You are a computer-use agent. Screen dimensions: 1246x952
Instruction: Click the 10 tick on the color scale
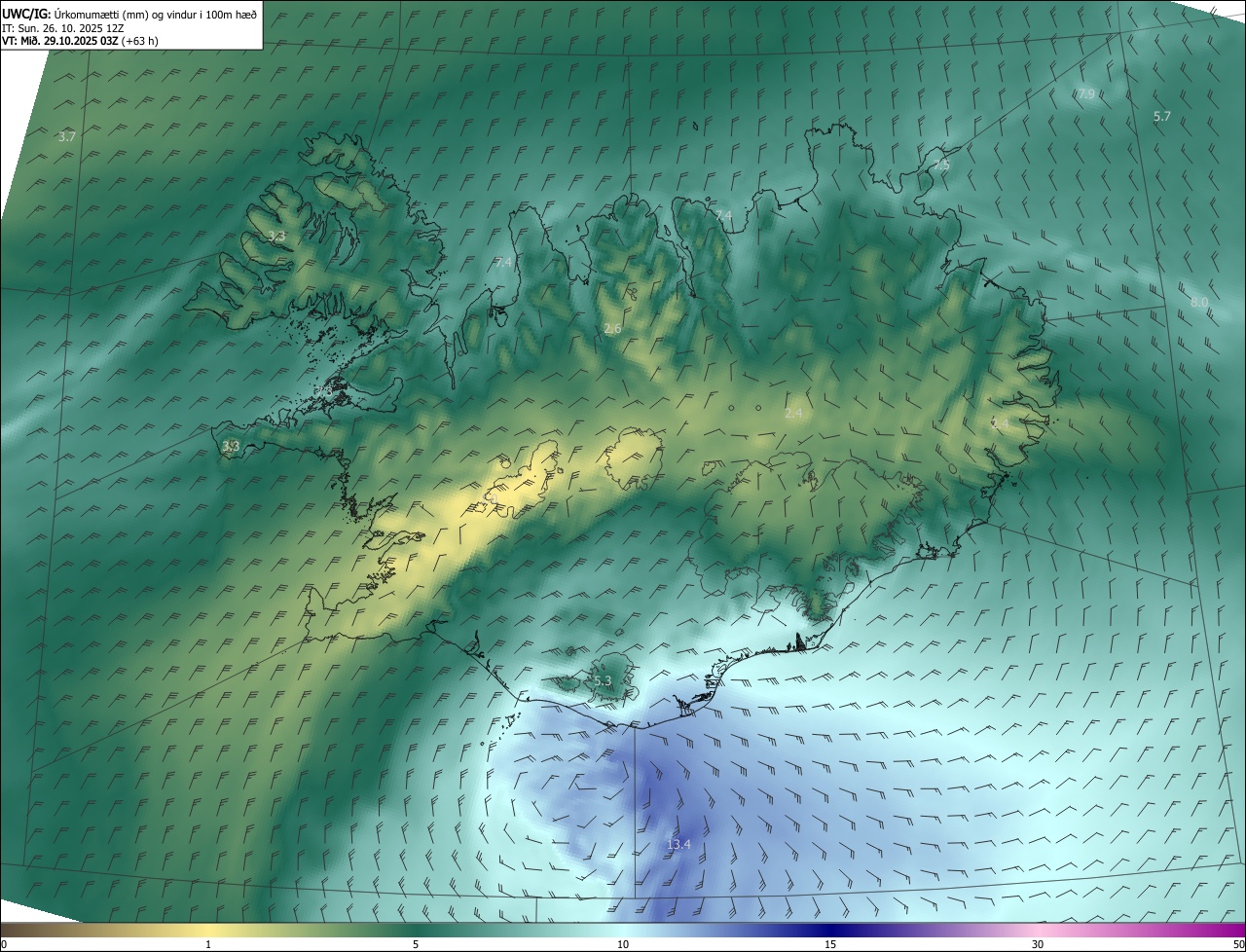click(623, 944)
